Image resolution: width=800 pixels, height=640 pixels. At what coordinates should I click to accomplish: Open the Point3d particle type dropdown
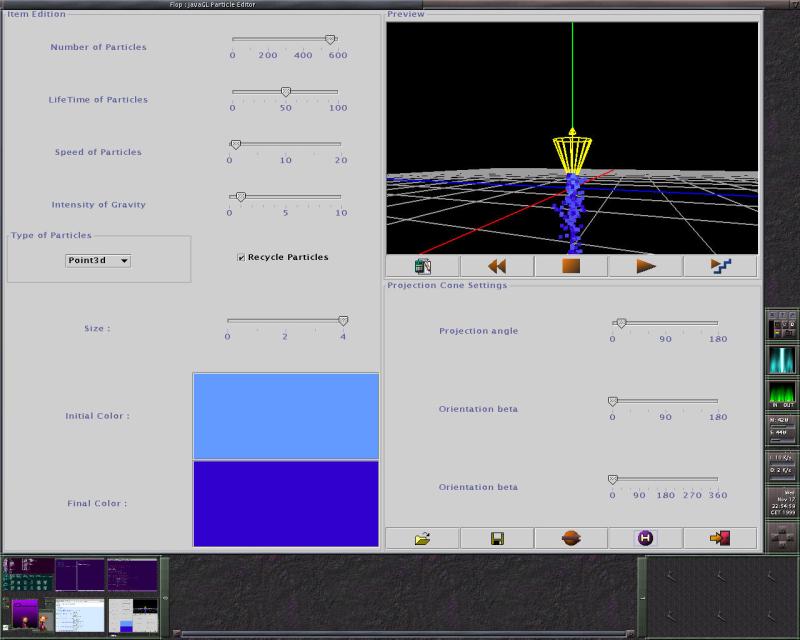pos(98,261)
